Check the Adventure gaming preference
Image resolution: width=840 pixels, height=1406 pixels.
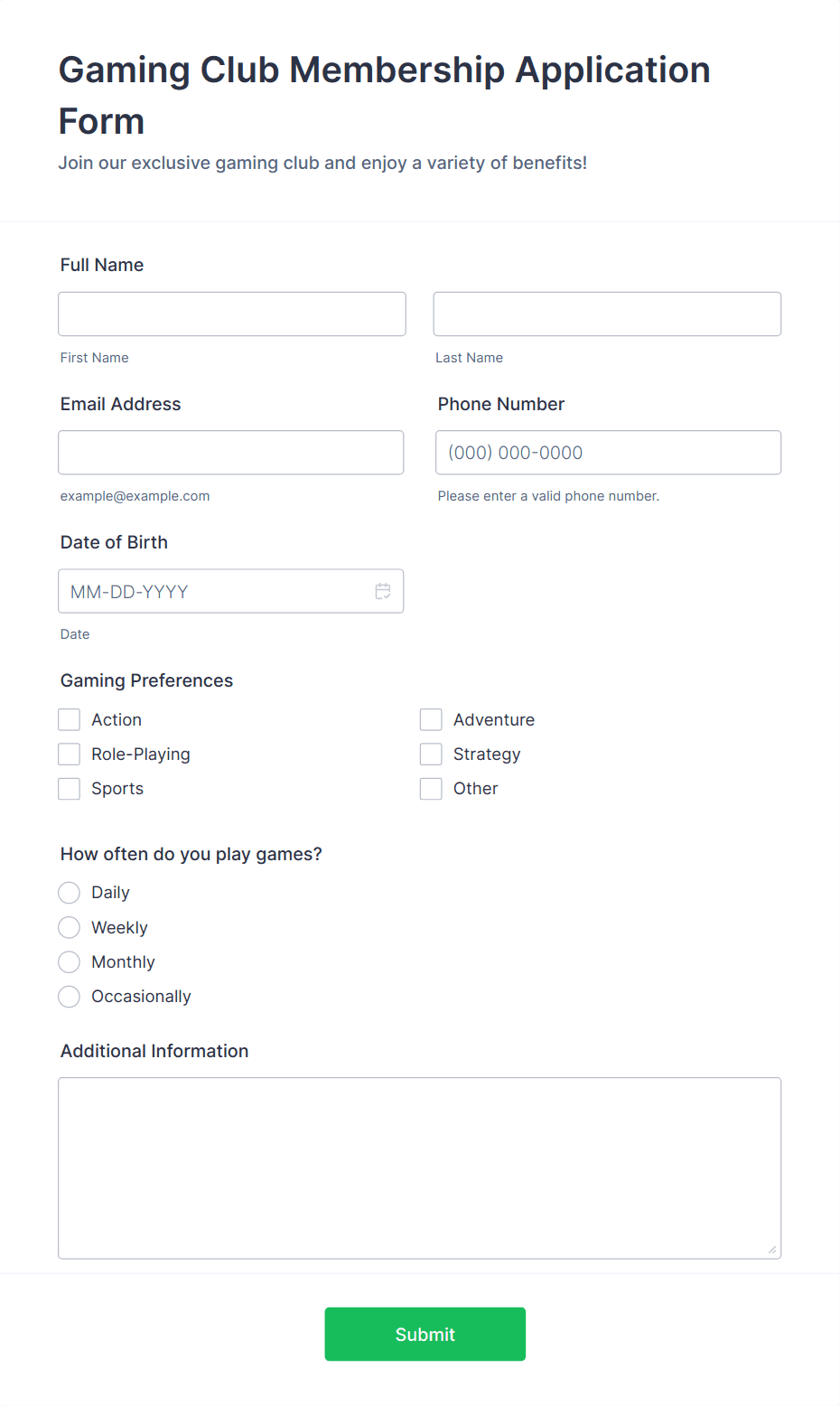click(x=431, y=719)
